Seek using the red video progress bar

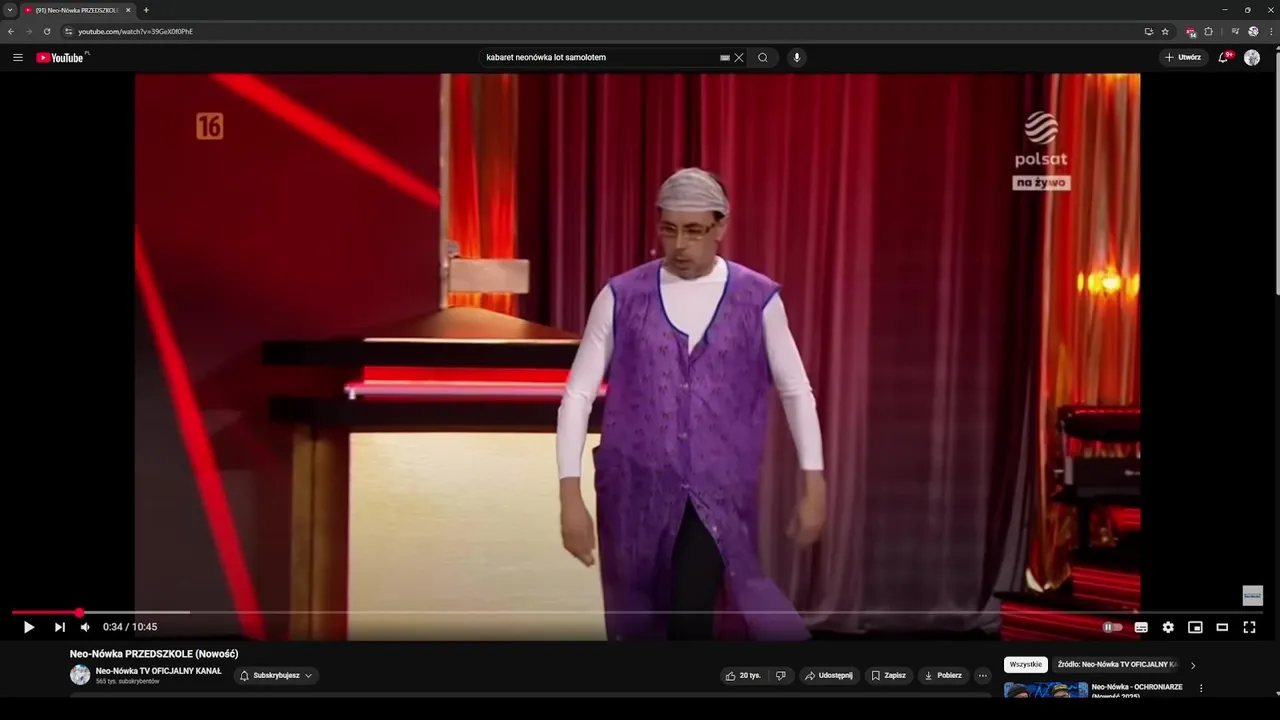tap(640, 612)
